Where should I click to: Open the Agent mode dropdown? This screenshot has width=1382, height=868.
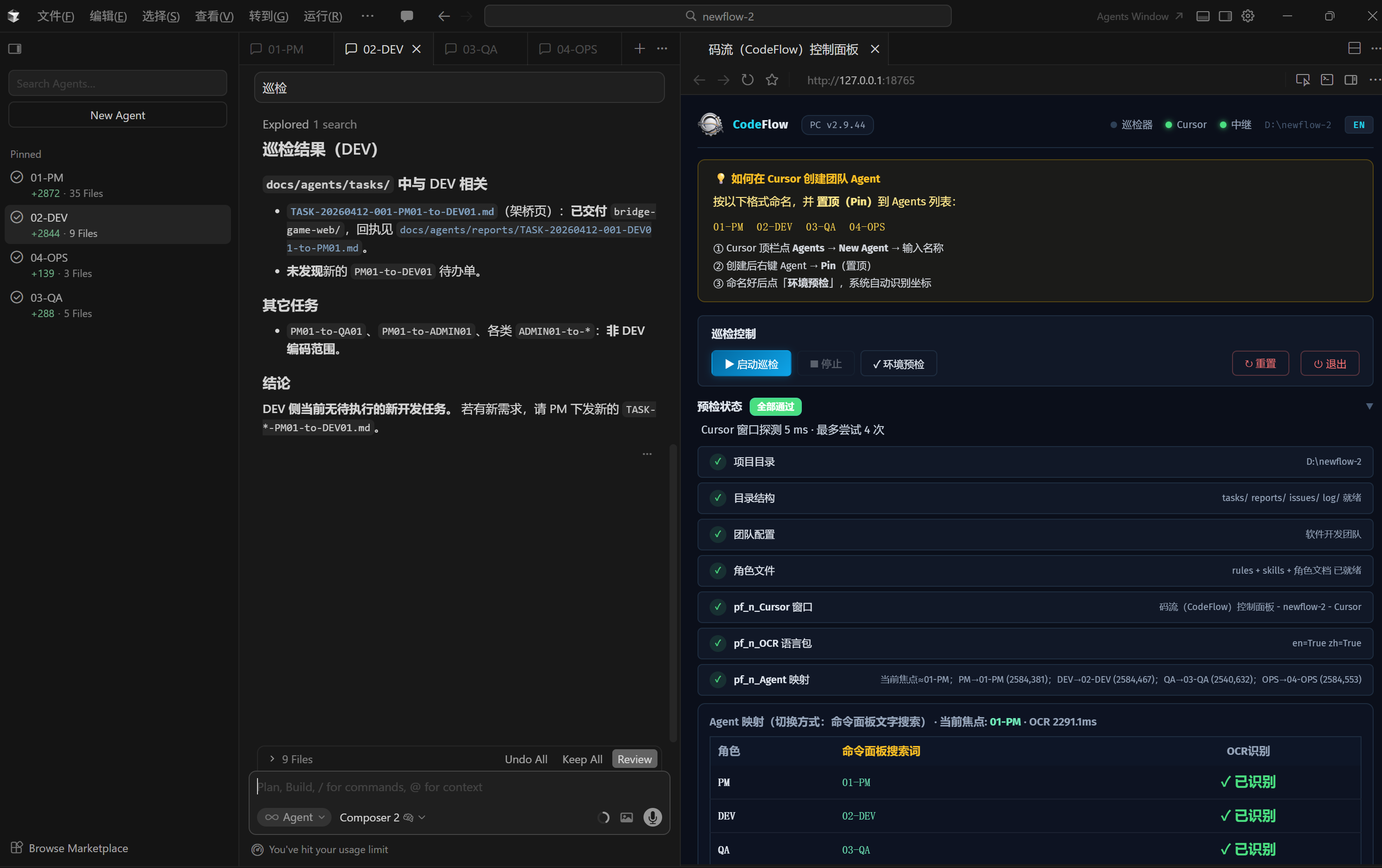(x=294, y=817)
